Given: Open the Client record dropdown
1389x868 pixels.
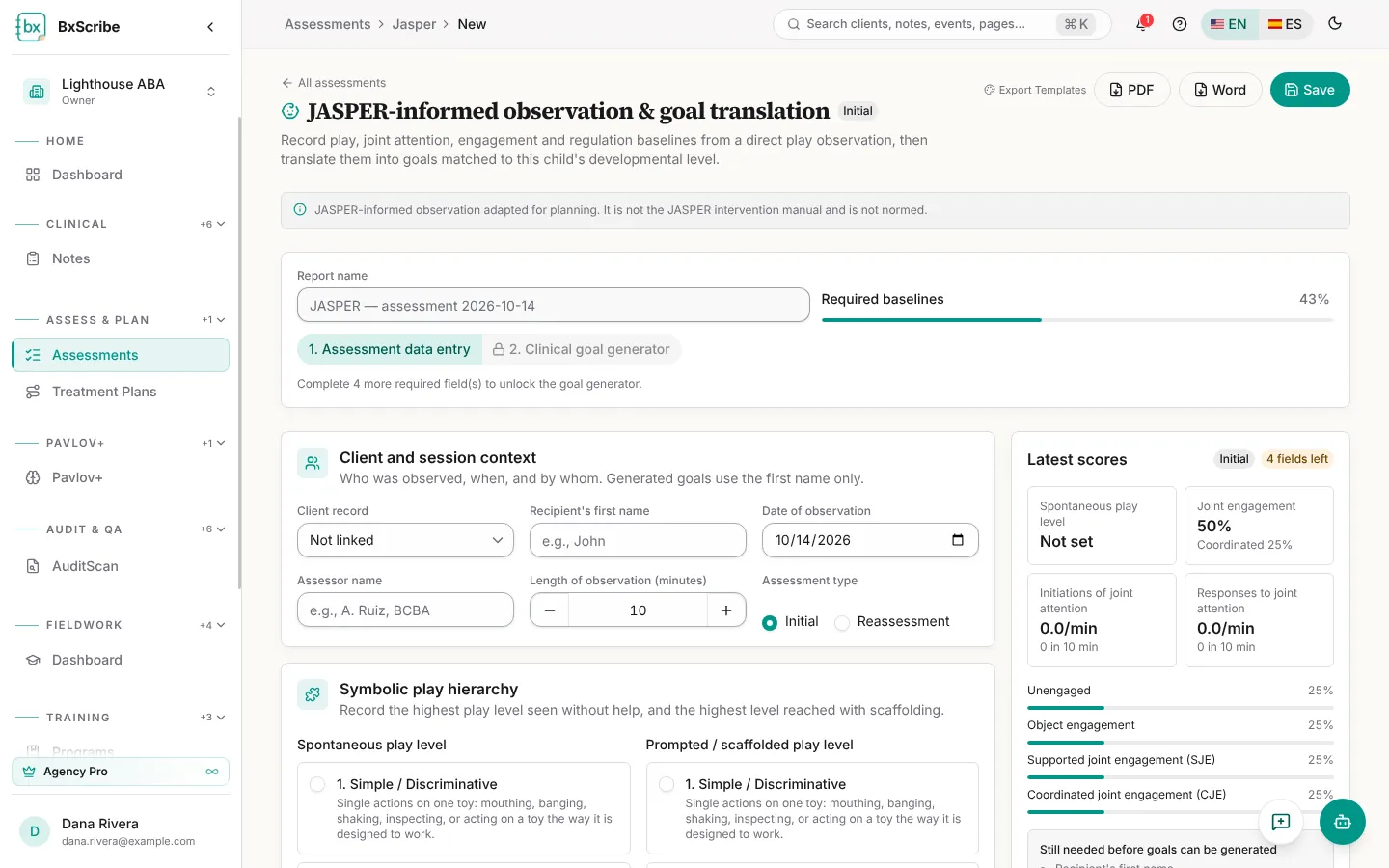Looking at the screenshot, I should [405, 540].
